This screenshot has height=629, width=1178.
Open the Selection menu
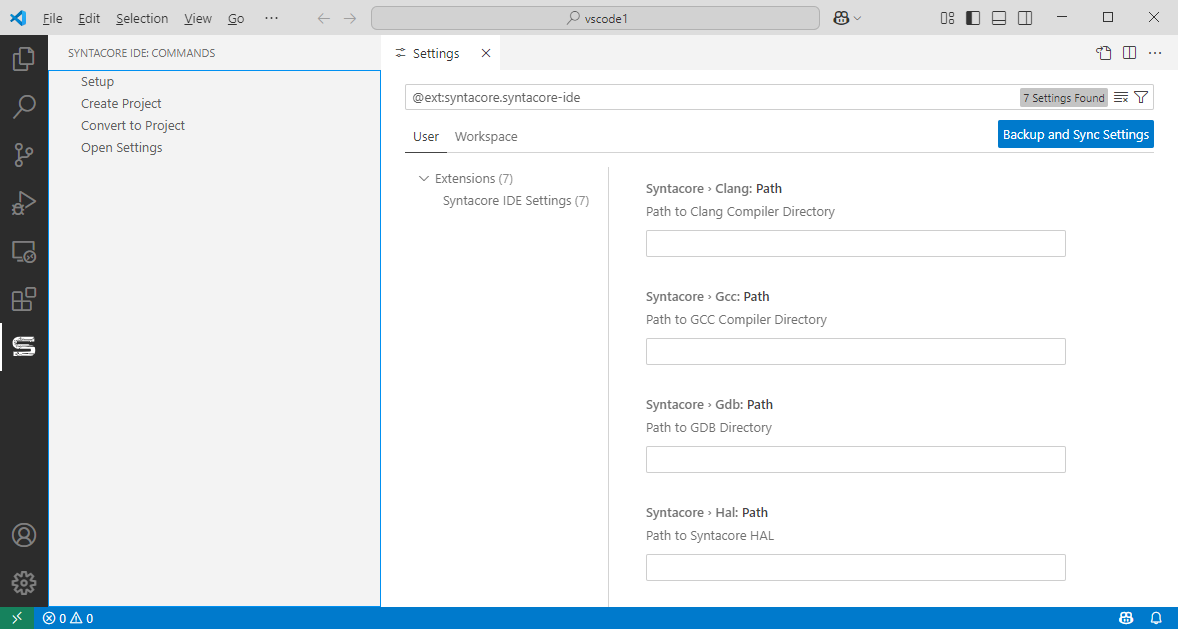tap(142, 18)
